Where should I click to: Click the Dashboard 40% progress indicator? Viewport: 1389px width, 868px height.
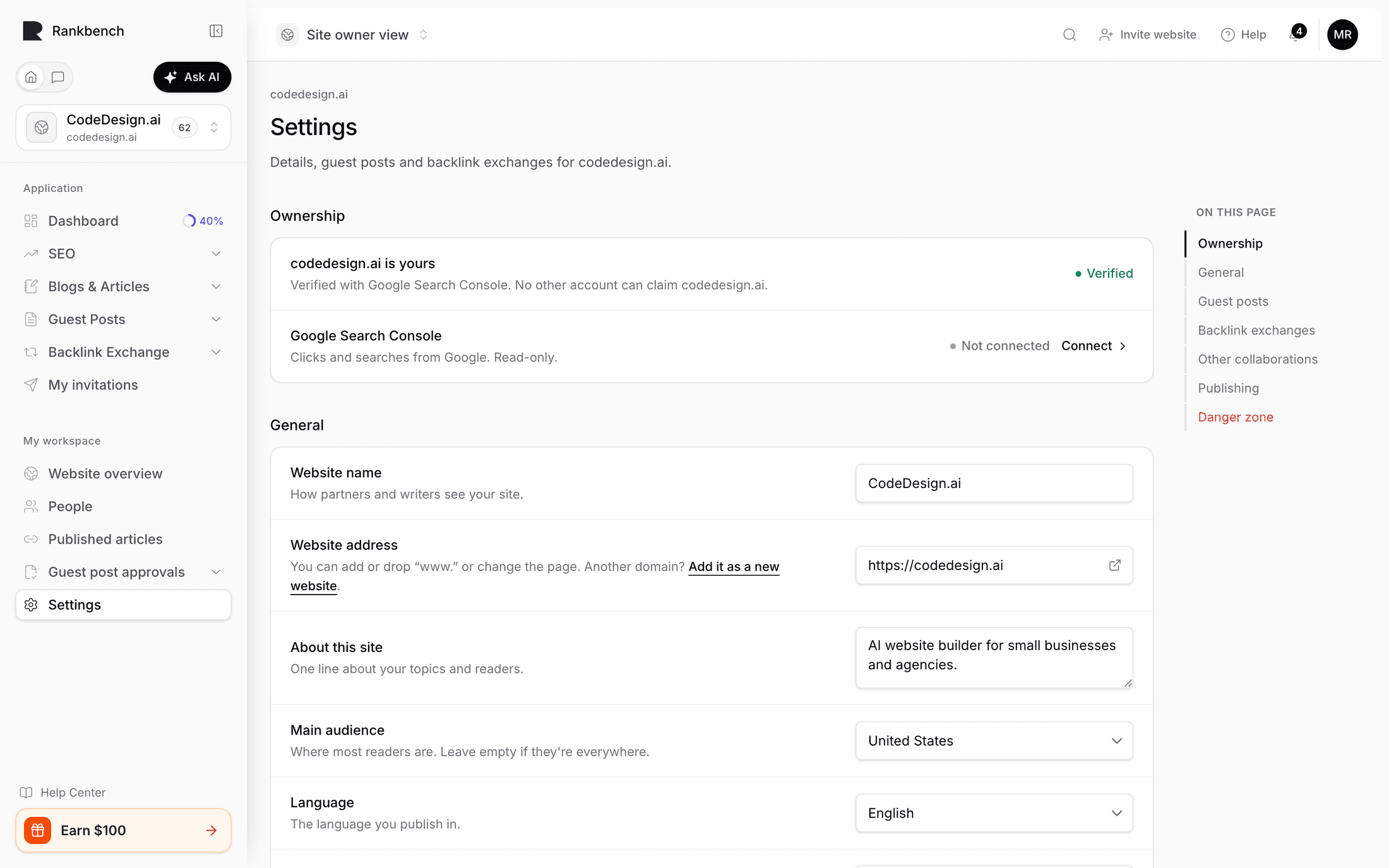[203, 221]
